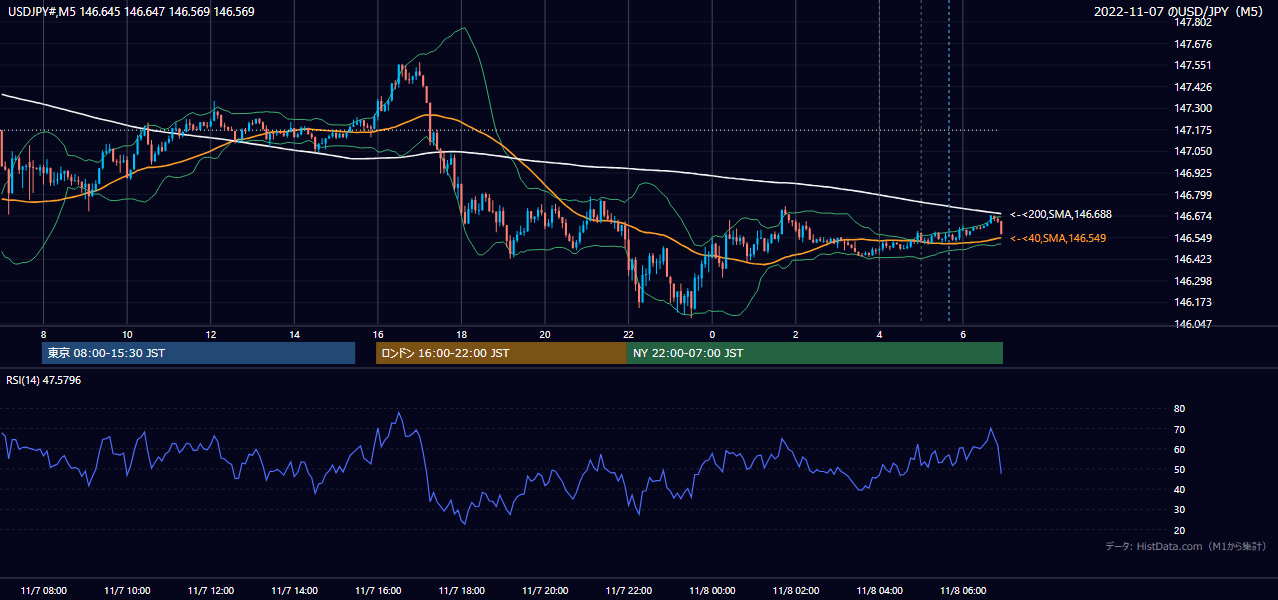The width and height of the screenshot is (1278, 600).
Task: Click the 11/7 14:00 bottom time label
Action: (294, 590)
